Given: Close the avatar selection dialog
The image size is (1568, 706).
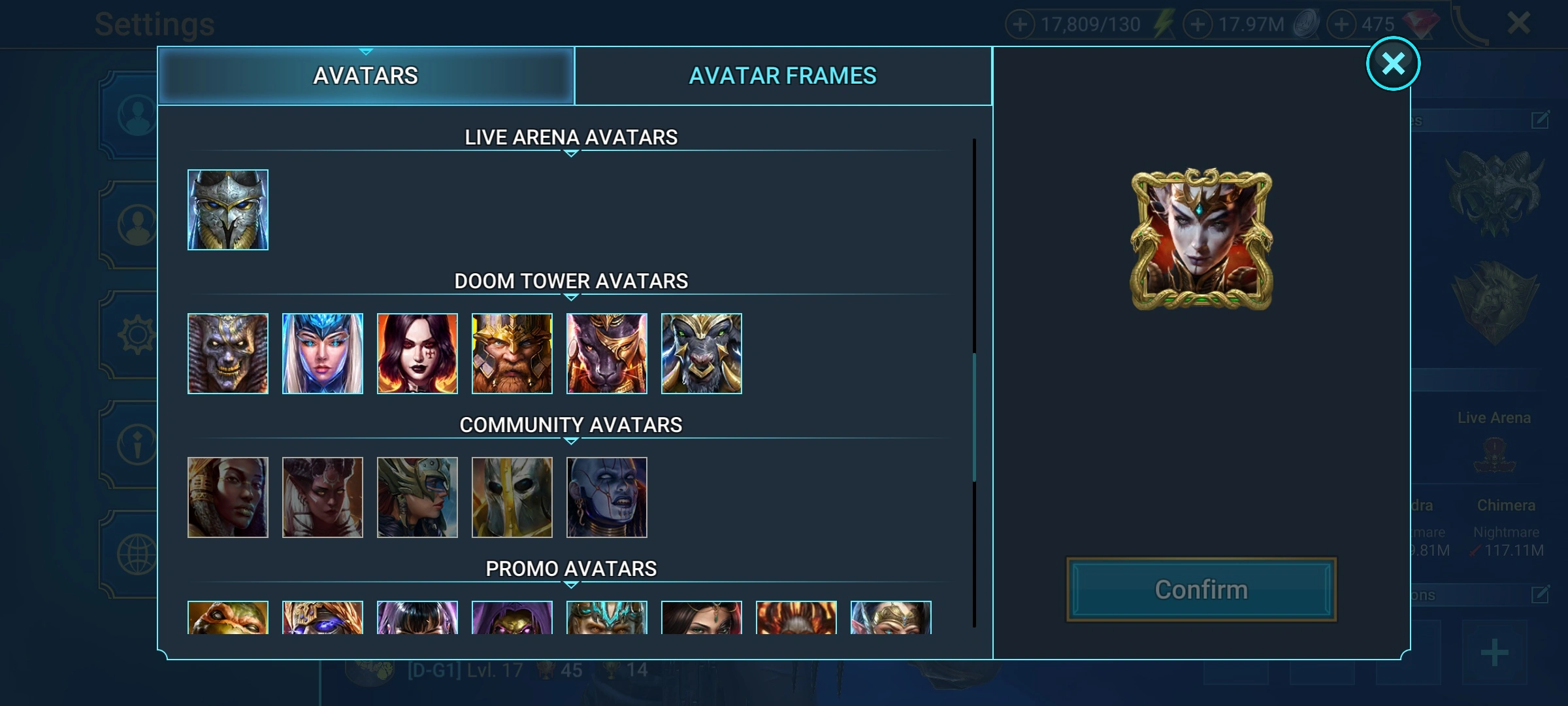Looking at the screenshot, I should [x=1393, y=63].
